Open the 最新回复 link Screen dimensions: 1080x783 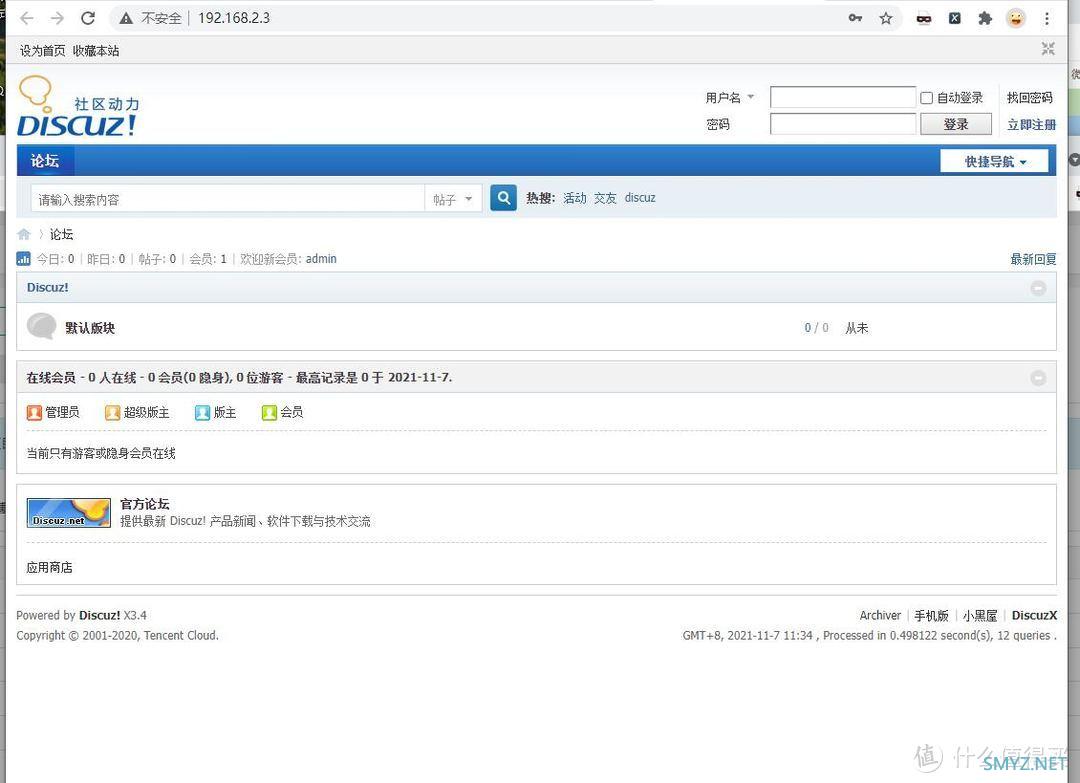tap(1033, 259)
